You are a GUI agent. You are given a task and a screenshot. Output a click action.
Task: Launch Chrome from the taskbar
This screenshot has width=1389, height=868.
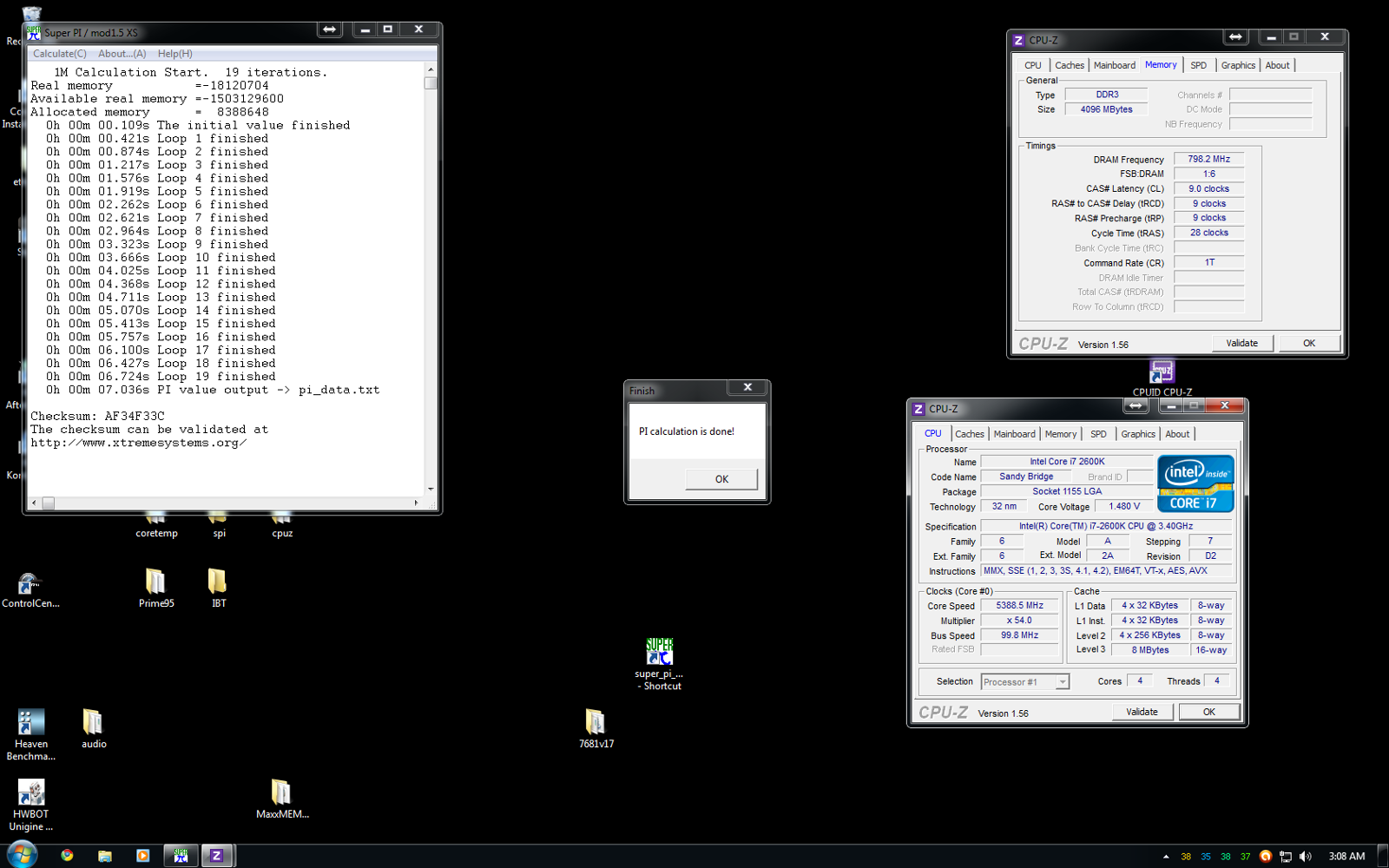[x=67, y=856]
